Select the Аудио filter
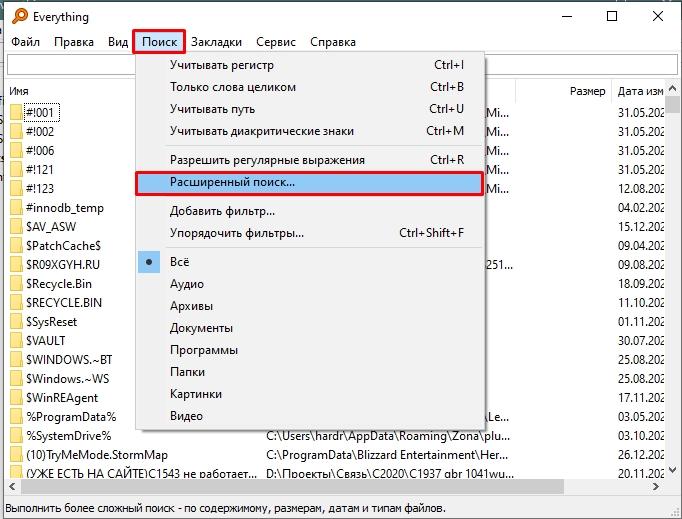682x519 pixels. (x=310, y=284)
